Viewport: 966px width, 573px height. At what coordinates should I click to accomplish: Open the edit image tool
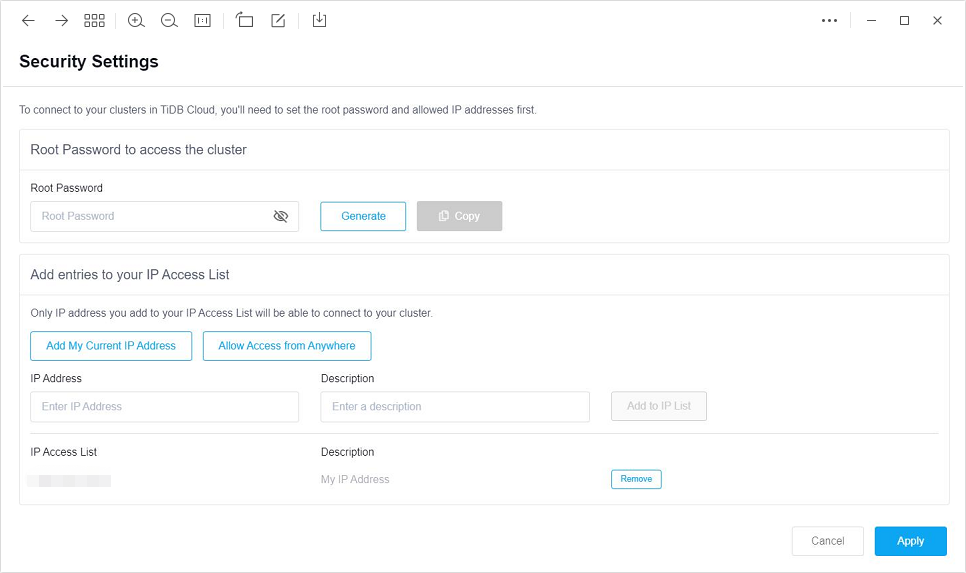[x=278, y=21]
